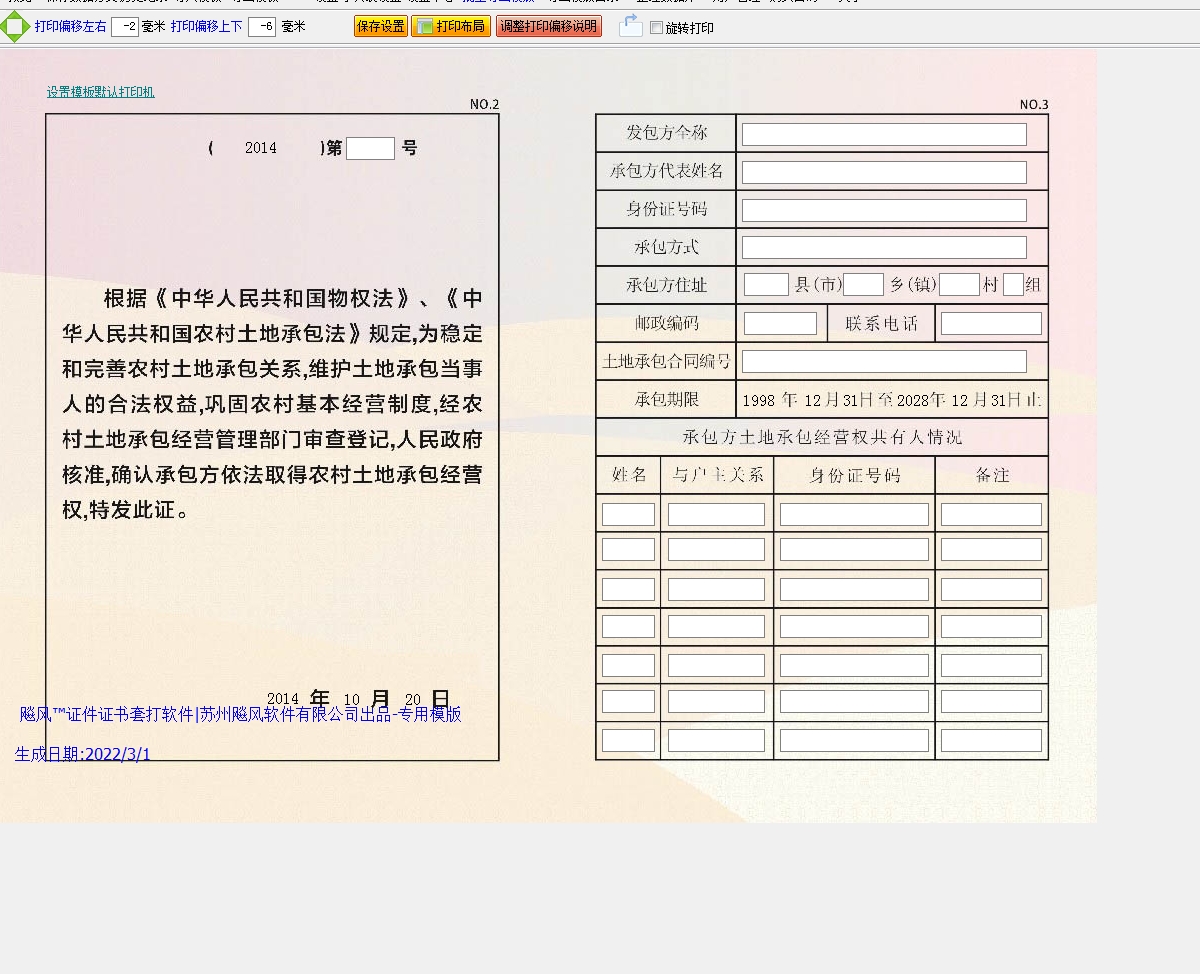Image resolution: width=1200 pixels, height=974 pixels.
Task: Click the 县(市) address input box
Action: coord(766,285)
